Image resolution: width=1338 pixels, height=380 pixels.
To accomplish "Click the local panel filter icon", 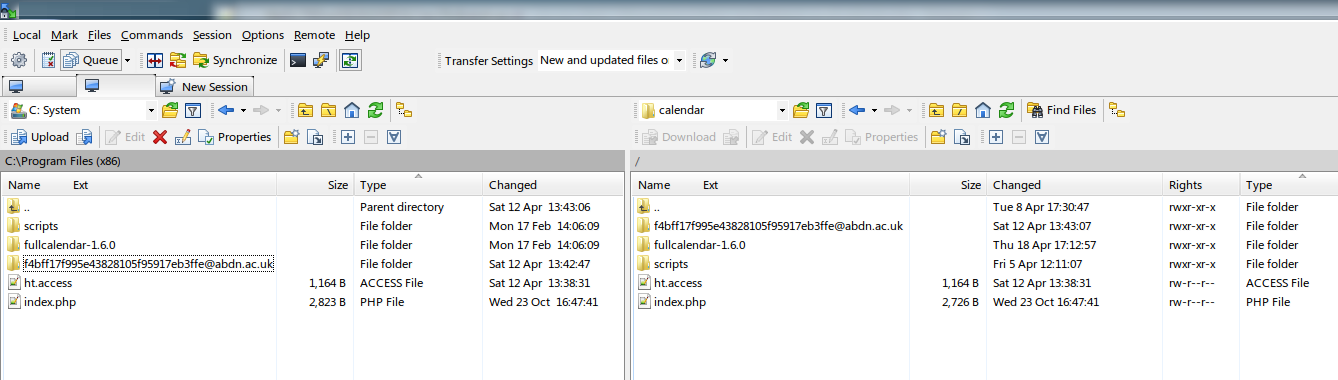I will (194, 110).
